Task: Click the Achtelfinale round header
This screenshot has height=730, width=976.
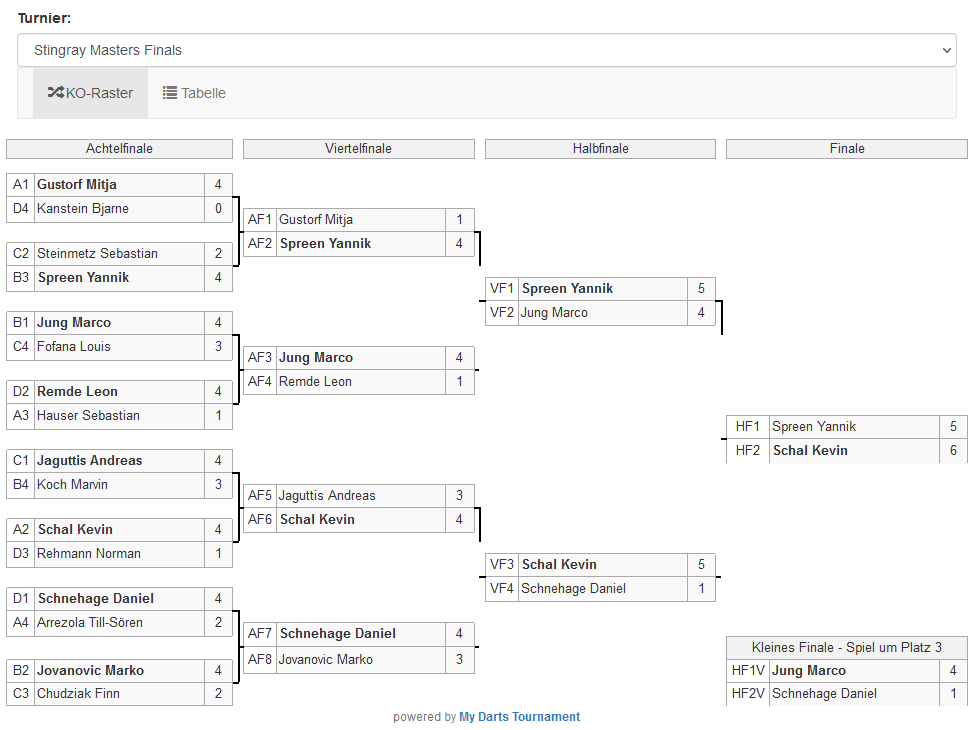Action: click(119, 149)
